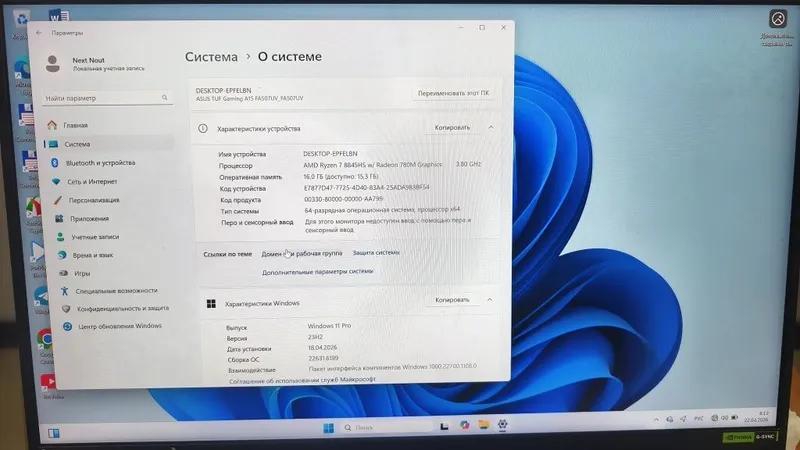Show hidden tray icons chevron

point(656,420)
